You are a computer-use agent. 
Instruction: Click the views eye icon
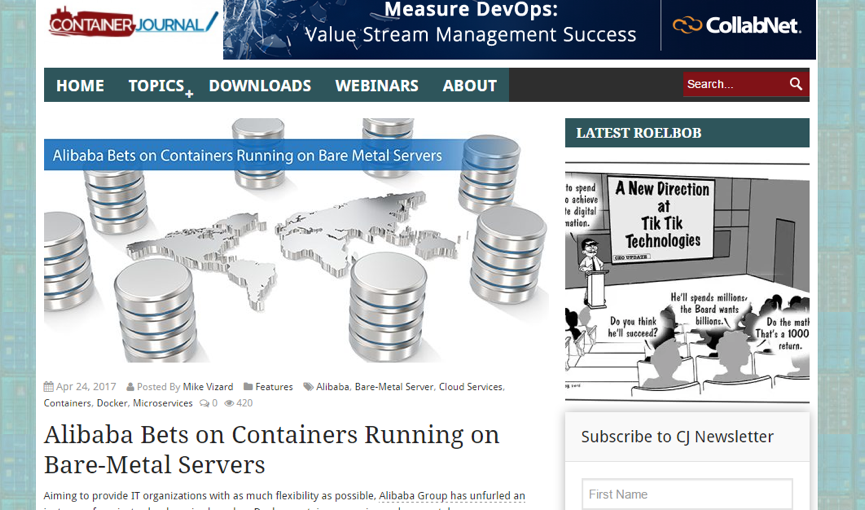(229, 403)
